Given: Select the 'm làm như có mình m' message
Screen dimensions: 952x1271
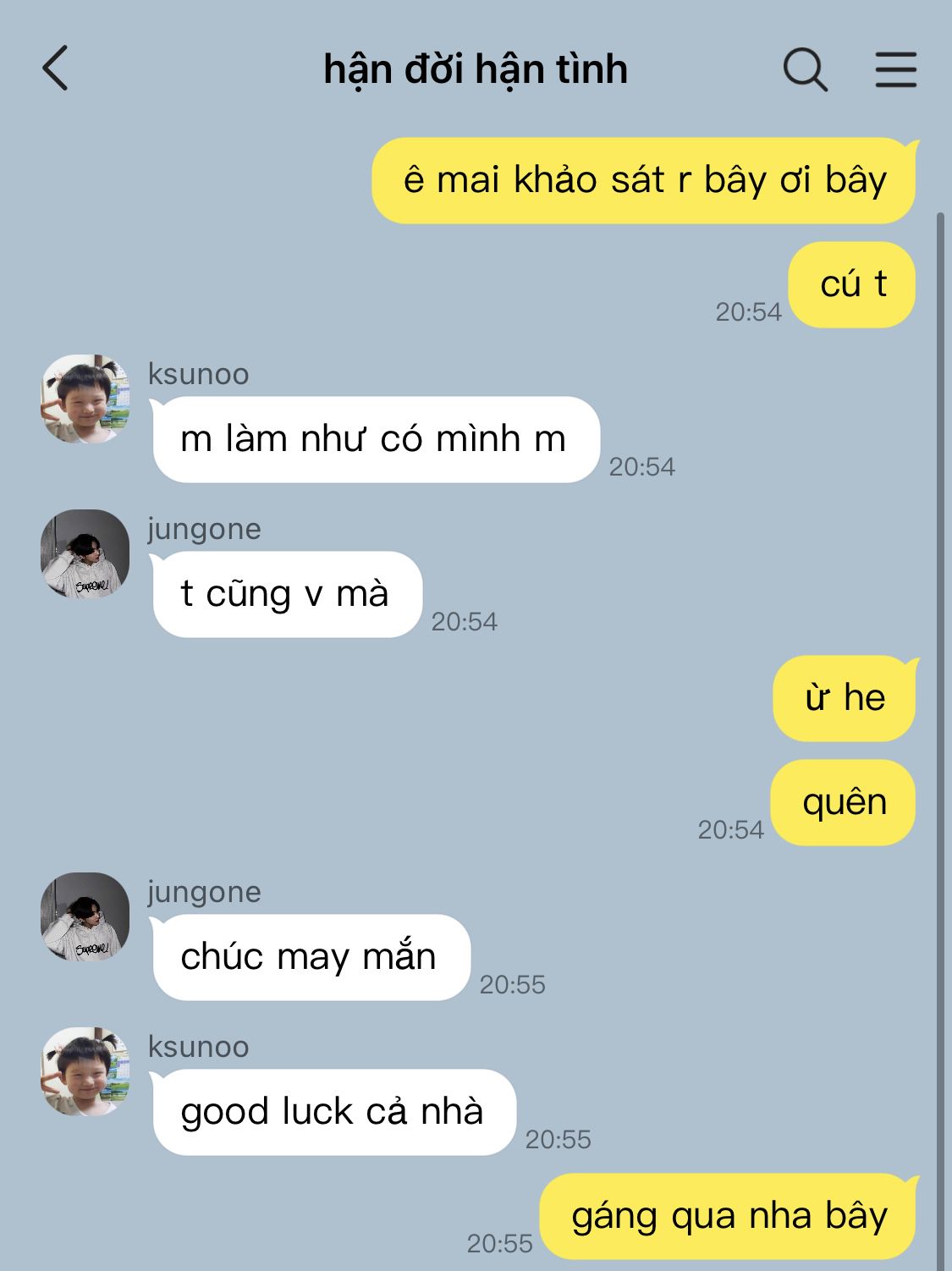Looking at the screenshot, I should 376,440.
